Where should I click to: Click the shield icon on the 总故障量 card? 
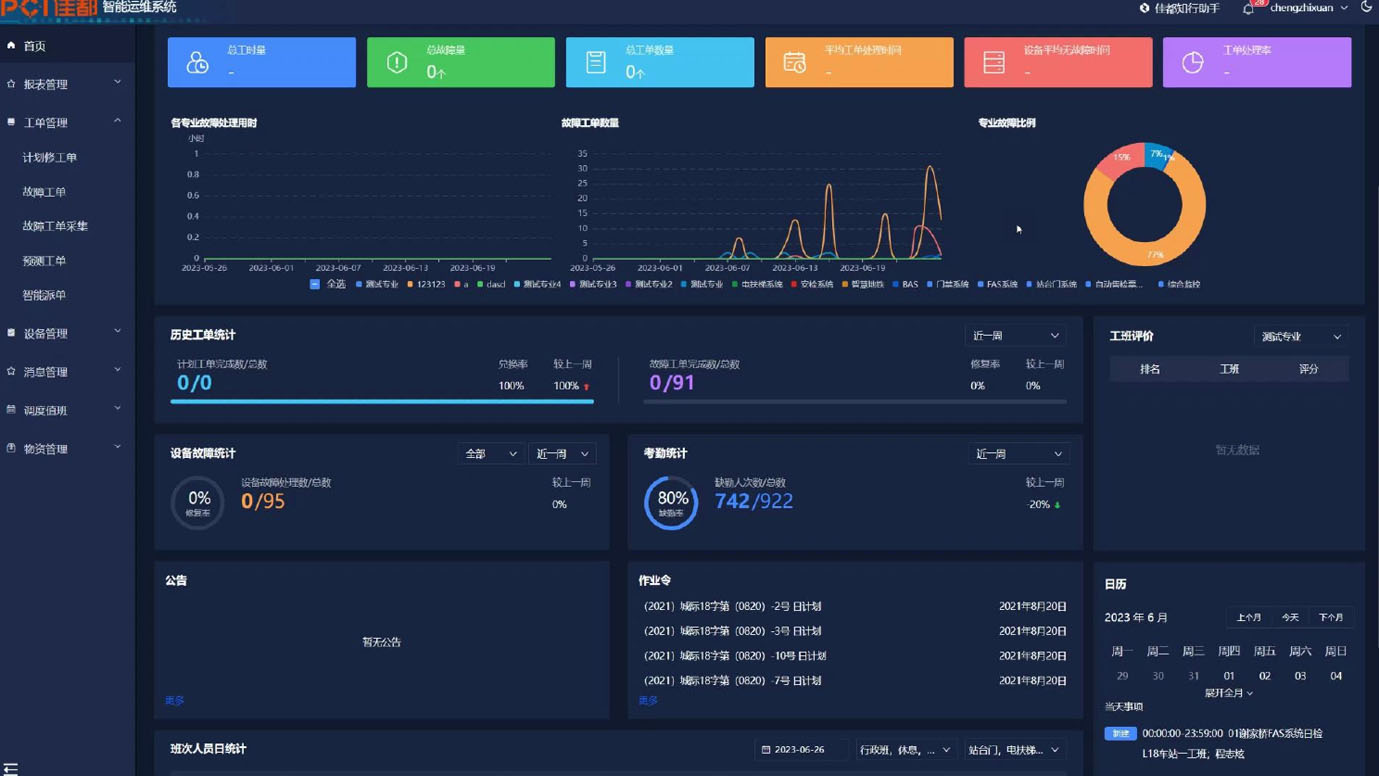pyautogui.click(x=397, y=62)
